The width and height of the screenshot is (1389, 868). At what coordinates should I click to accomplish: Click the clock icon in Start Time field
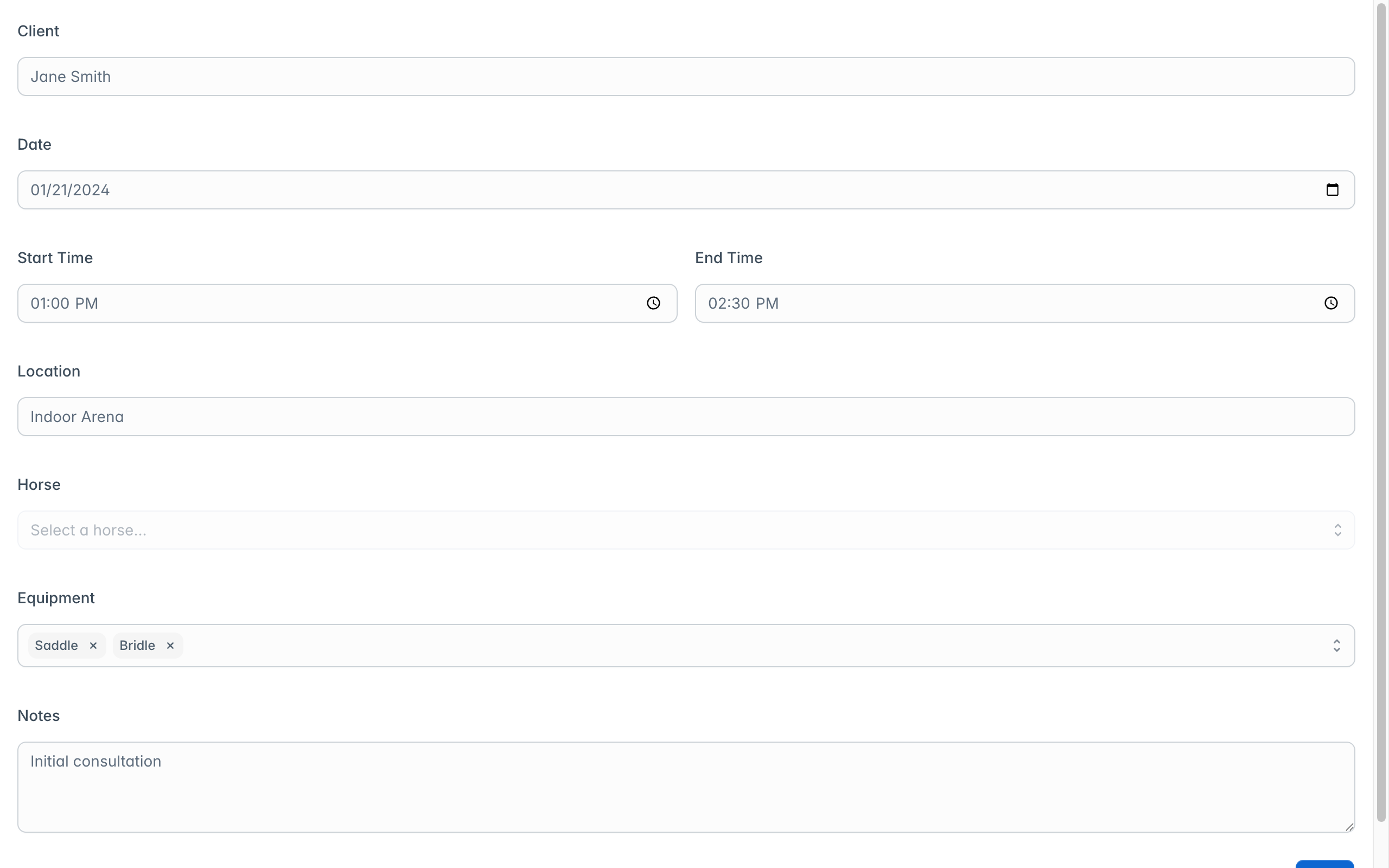(654, 303)
